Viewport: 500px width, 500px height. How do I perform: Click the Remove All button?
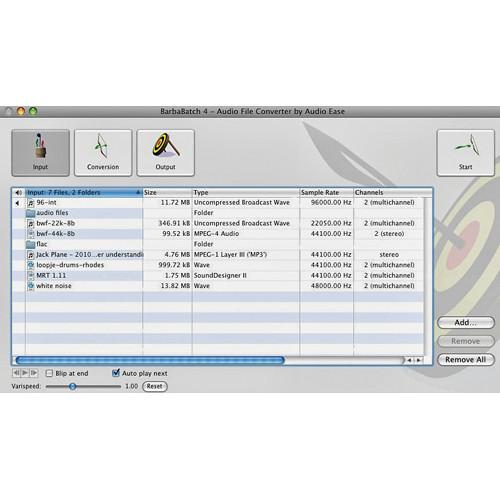466,360
